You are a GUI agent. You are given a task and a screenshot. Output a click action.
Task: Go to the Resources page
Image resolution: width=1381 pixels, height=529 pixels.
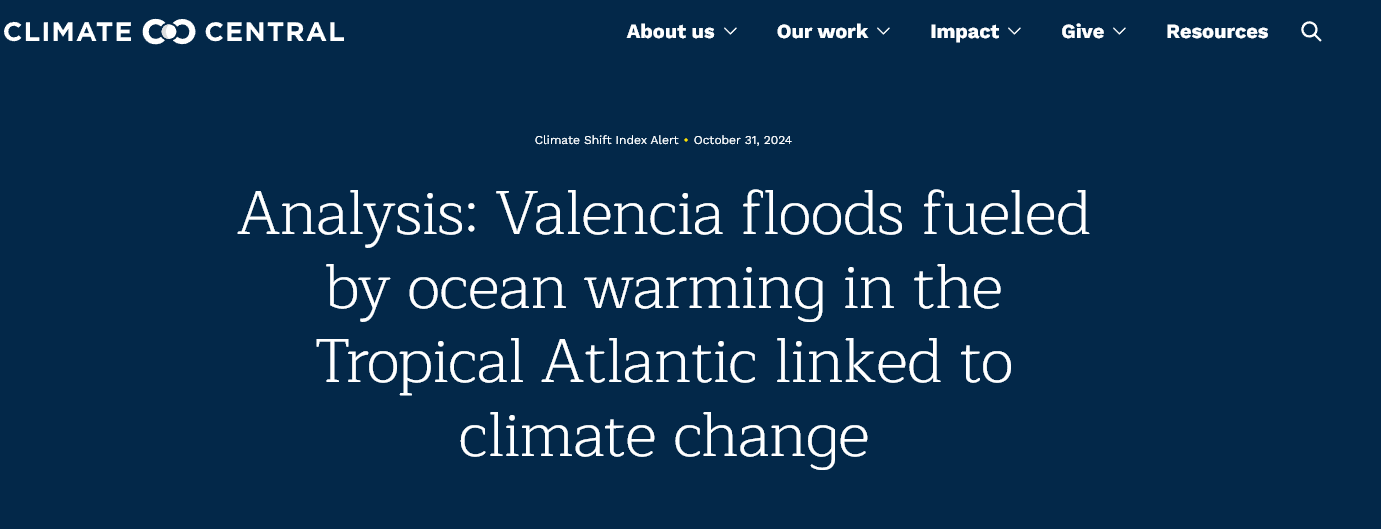tap(1216, 32)
